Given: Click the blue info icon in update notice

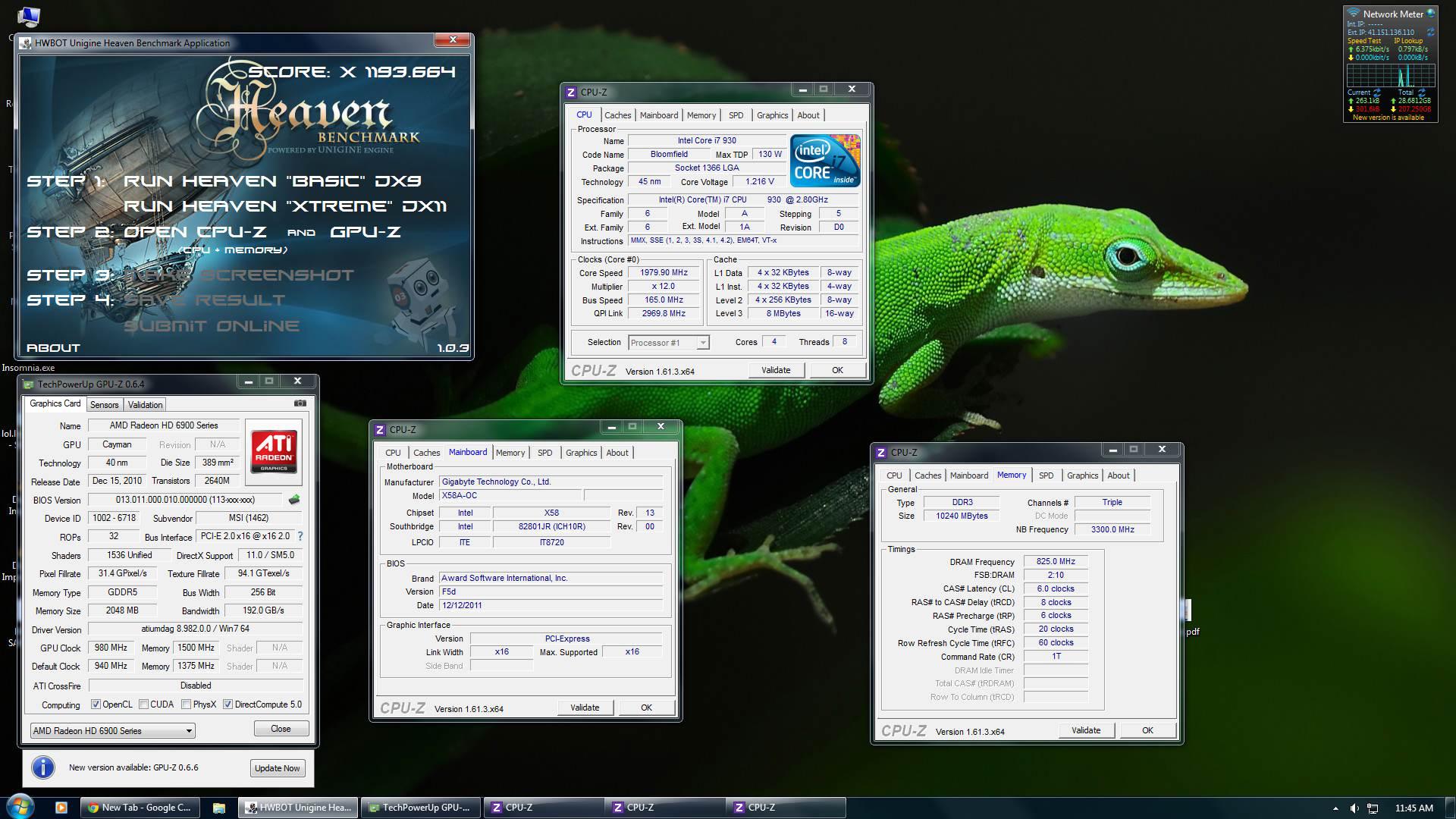Looking at the screenshot, I should tap(42, 767).
